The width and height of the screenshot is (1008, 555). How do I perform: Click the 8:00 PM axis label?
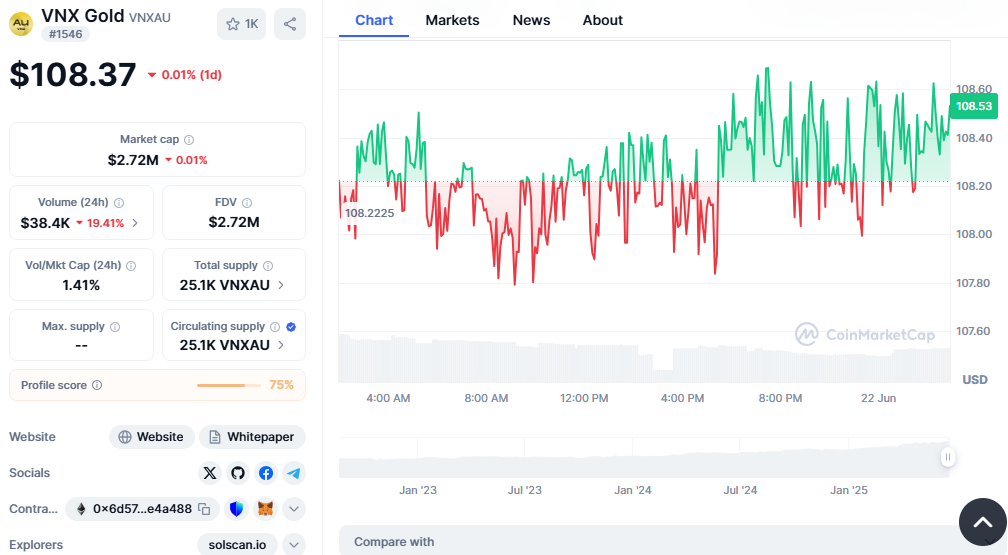point(780,399)
